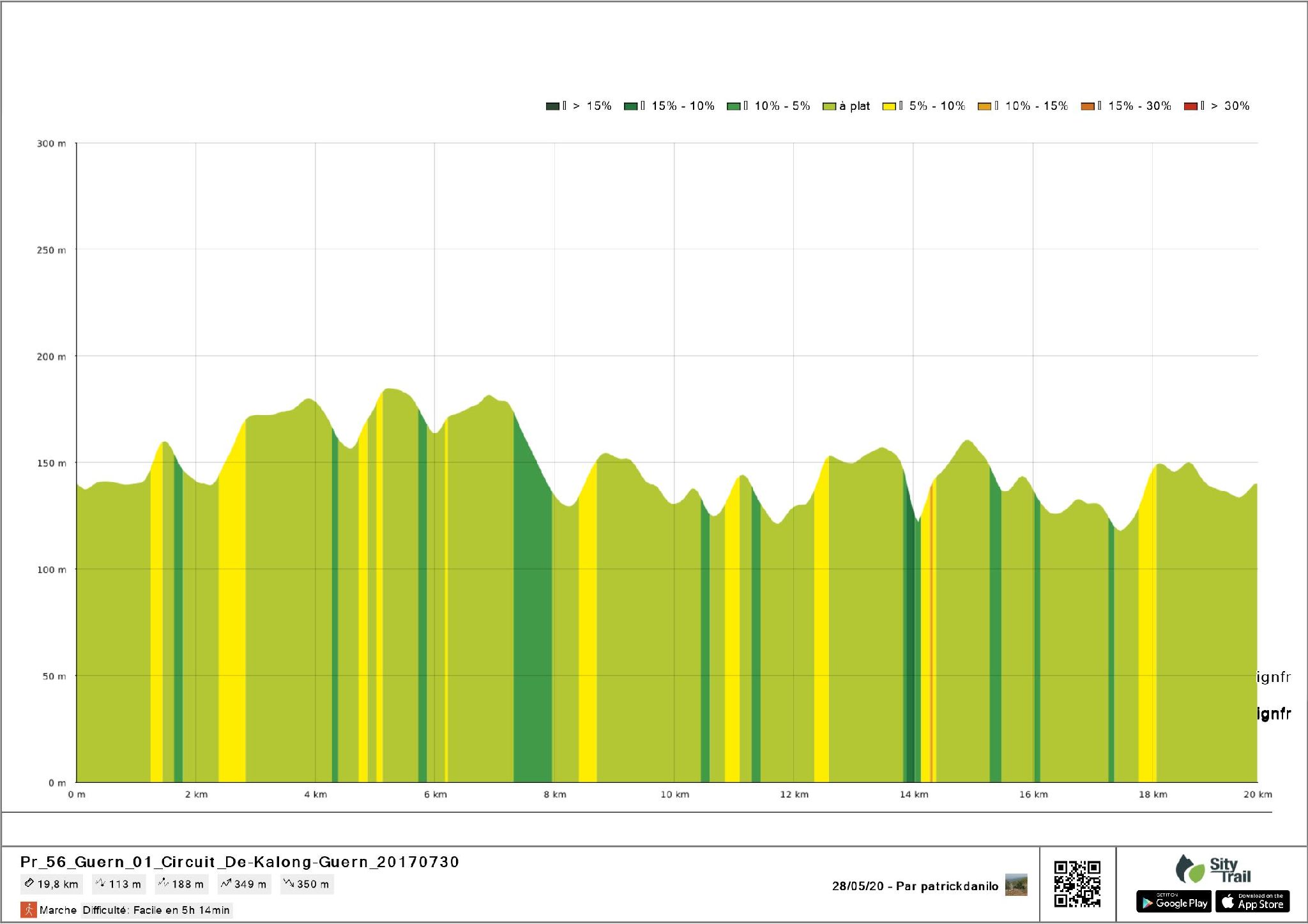Click the orange '10% - 15%' legend swatch
The height and width of the screenshot is (924, 1308).
[984, 106]
